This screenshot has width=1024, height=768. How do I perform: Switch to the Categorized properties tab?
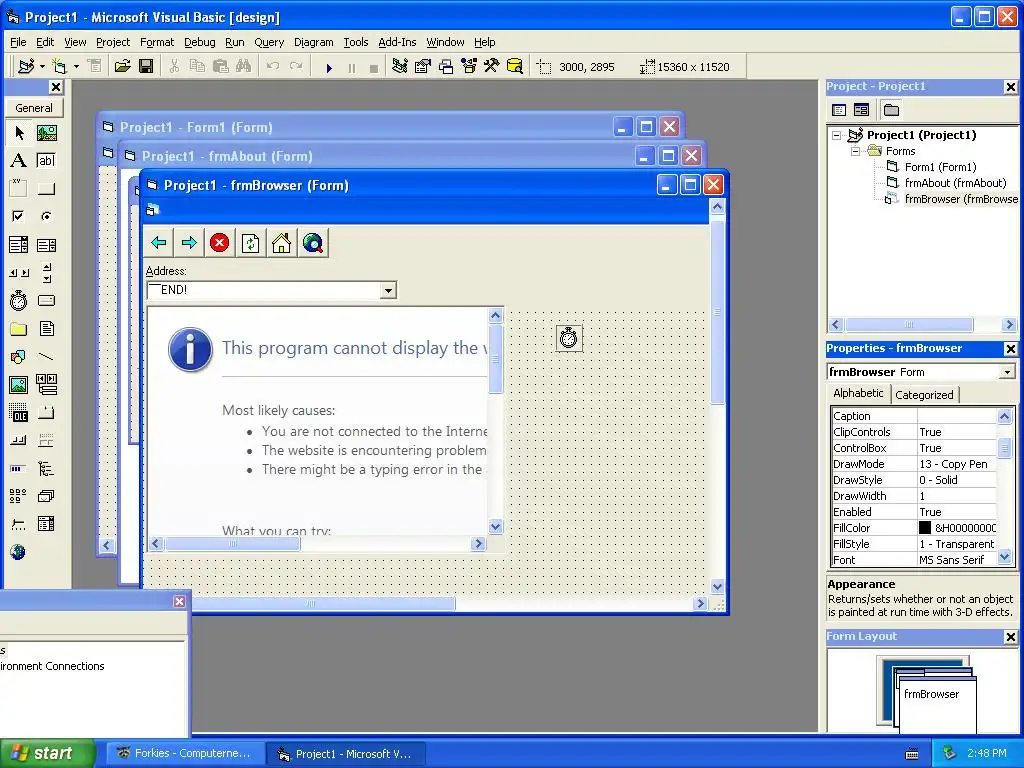pos(924,394)
